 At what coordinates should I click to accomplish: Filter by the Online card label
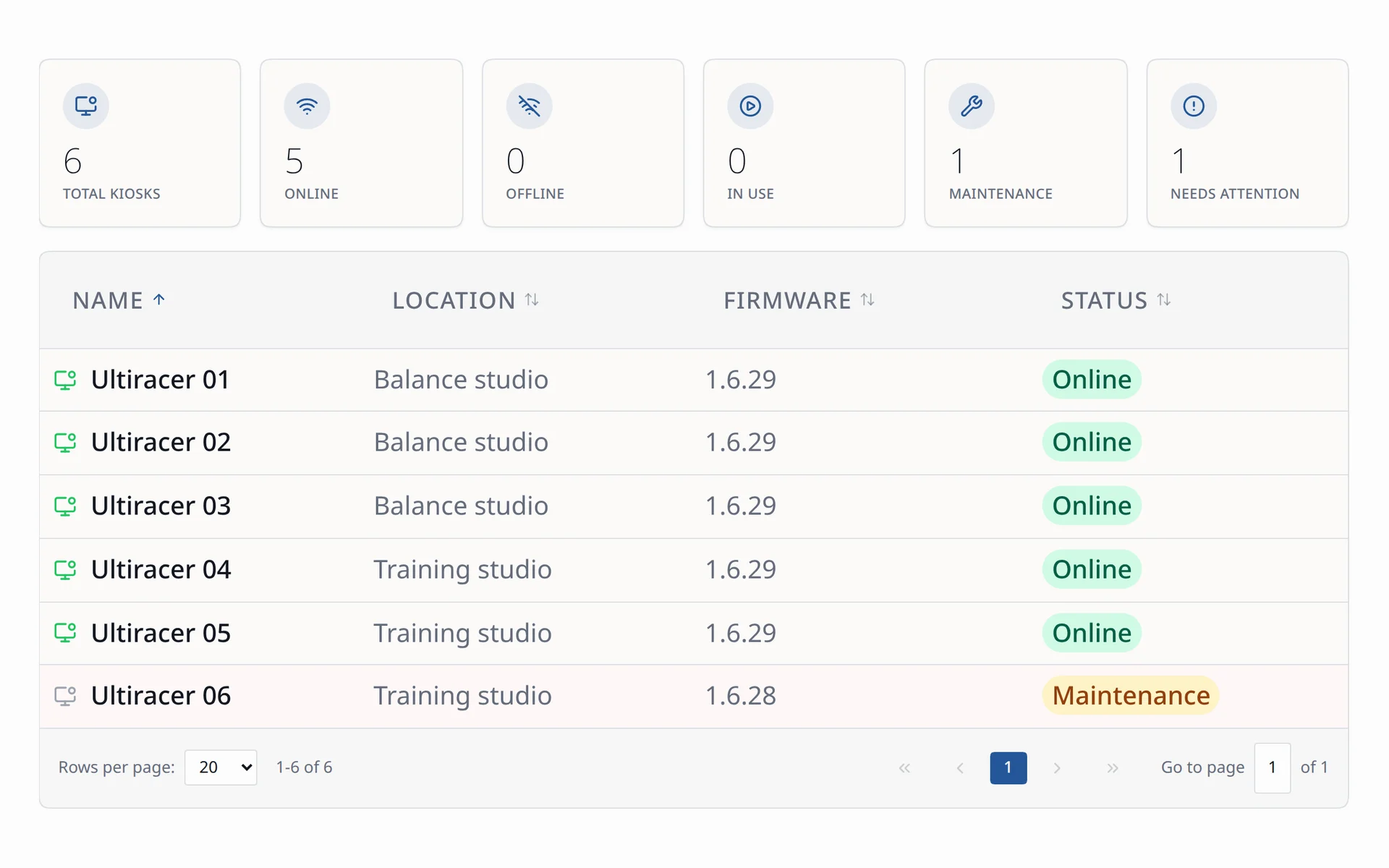tap(312, 194)
